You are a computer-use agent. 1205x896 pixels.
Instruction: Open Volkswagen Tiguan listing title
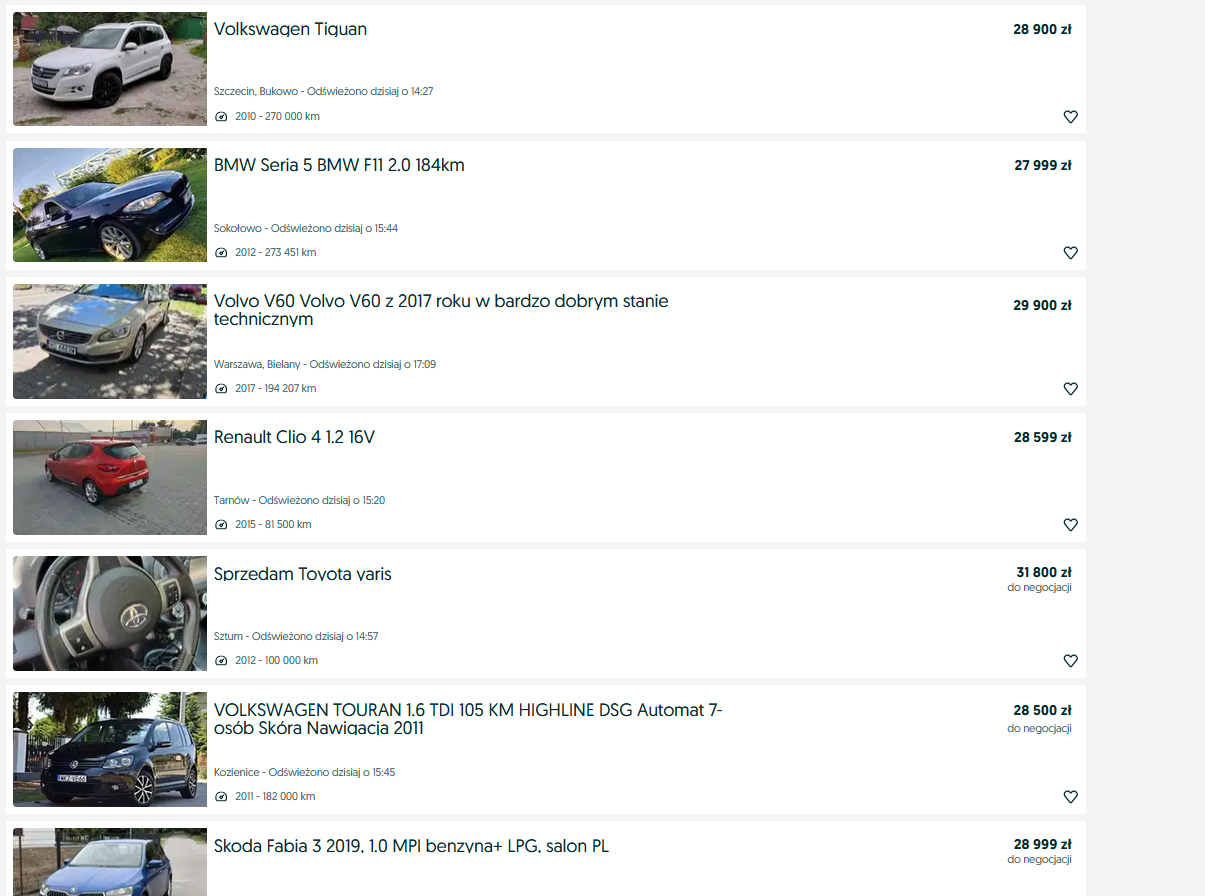point(290,29)
